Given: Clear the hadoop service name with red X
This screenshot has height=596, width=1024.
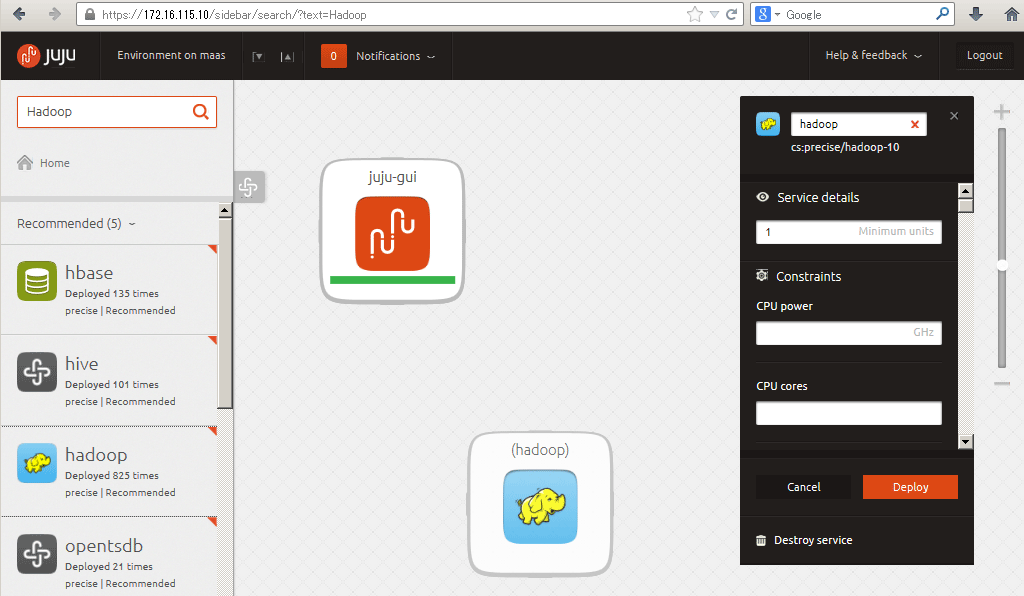Looking at the screenshot, I should [x=914, y=124].
